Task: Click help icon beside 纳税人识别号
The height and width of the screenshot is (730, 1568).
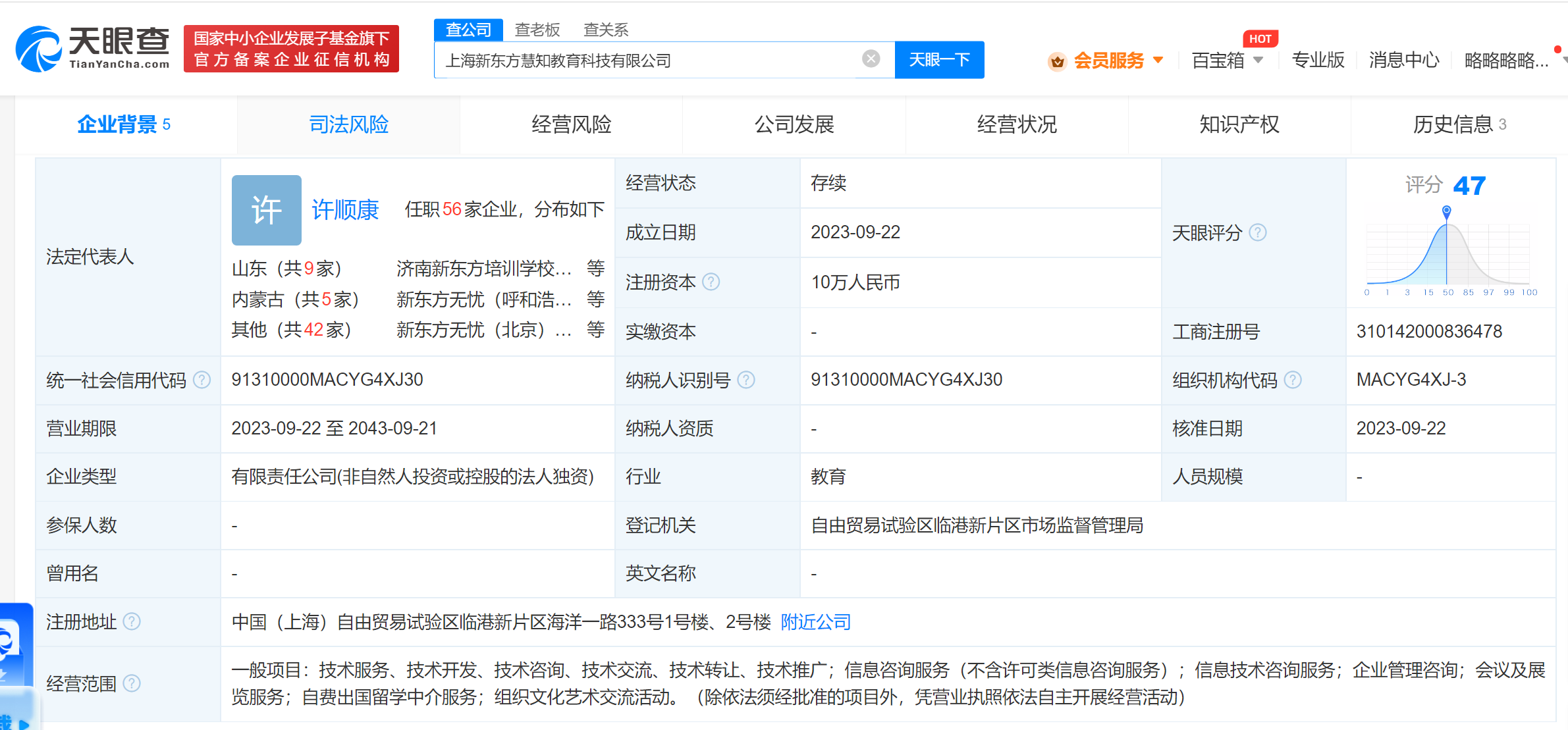Action: (x=745, y=380)
